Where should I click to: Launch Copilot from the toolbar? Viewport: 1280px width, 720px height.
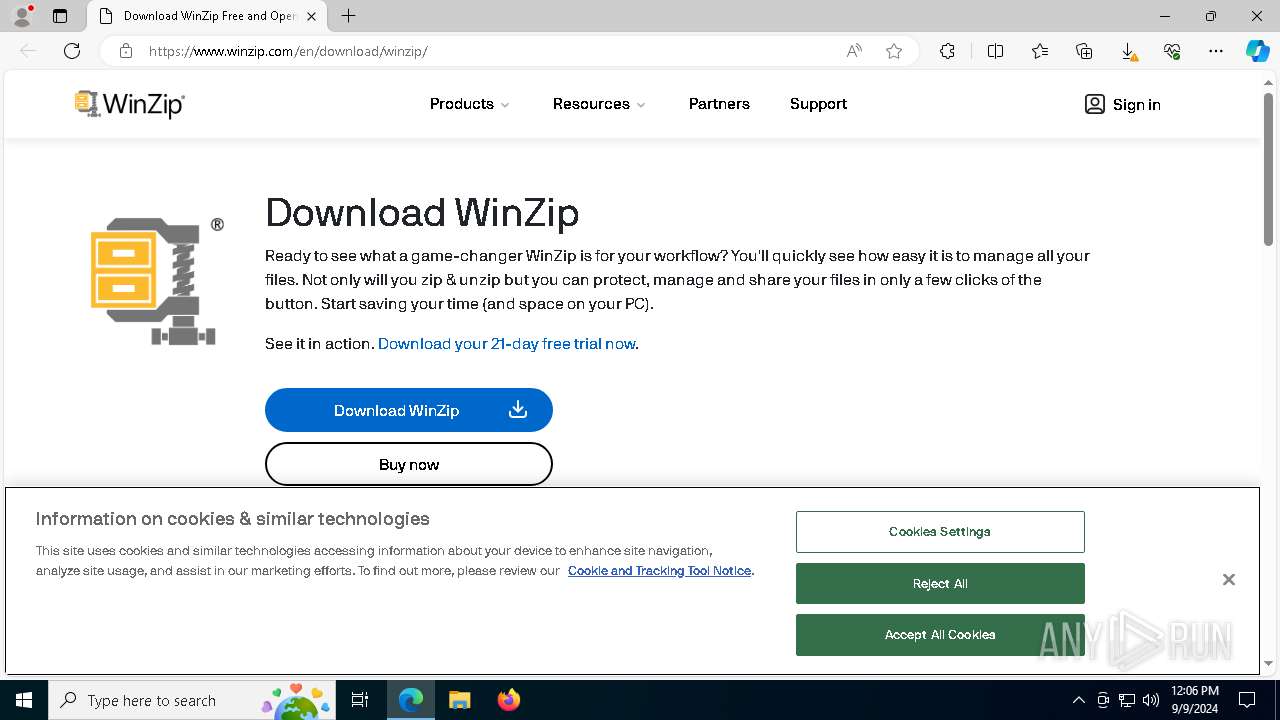pos(1257,51)
